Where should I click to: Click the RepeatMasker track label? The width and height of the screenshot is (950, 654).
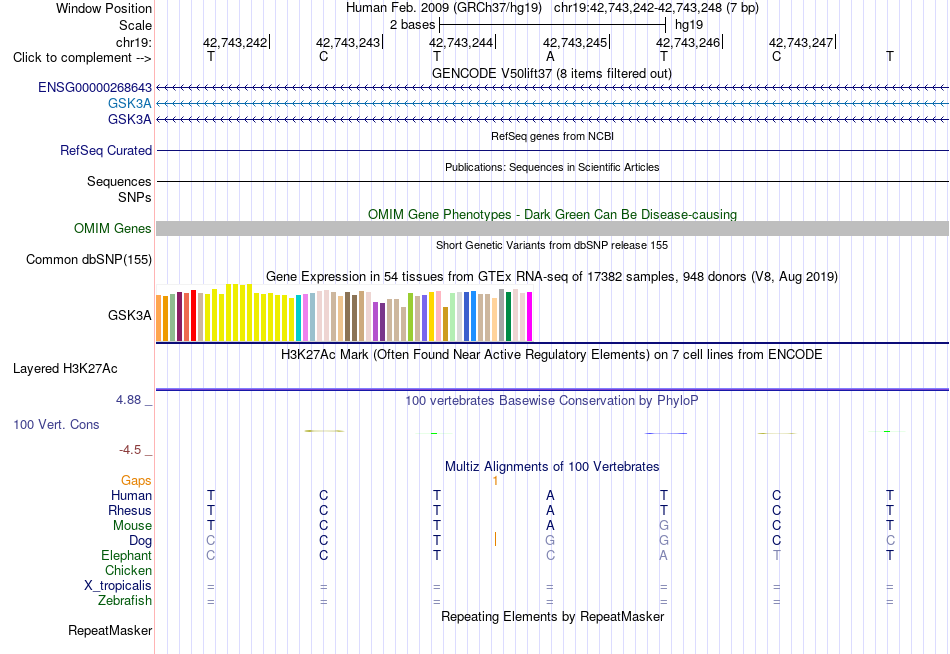pos(110,630)
